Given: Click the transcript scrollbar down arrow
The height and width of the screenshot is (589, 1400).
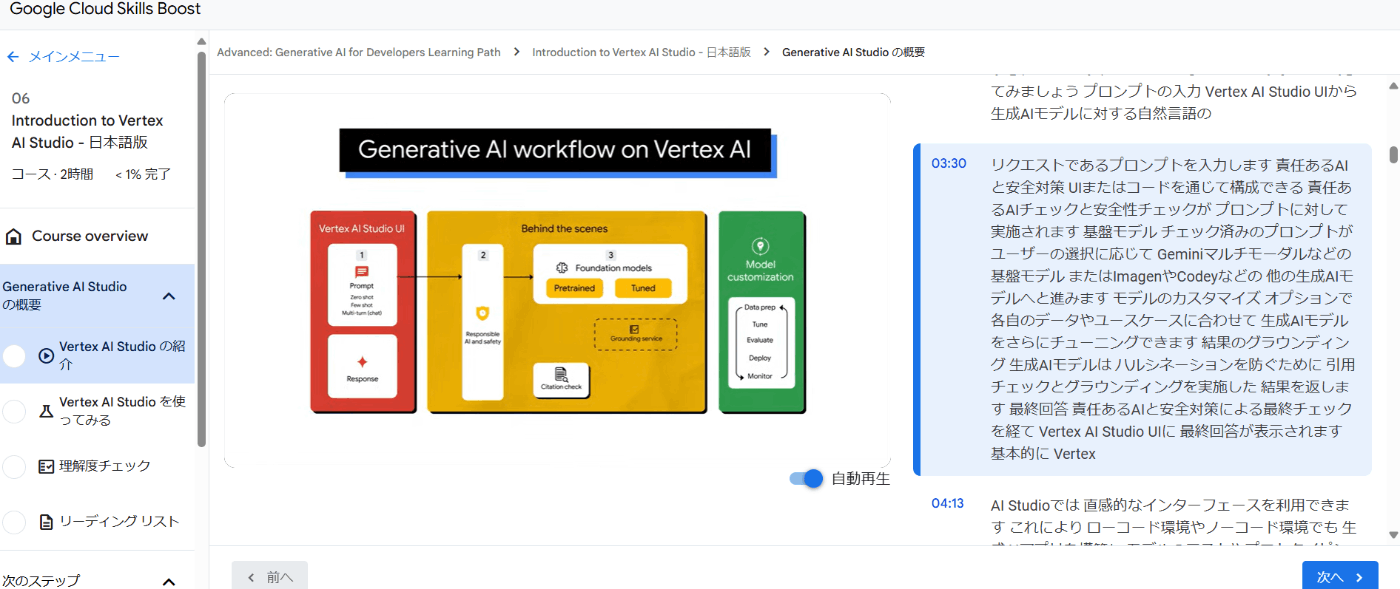Looking at the screenshot, I should coord(1394,536).
